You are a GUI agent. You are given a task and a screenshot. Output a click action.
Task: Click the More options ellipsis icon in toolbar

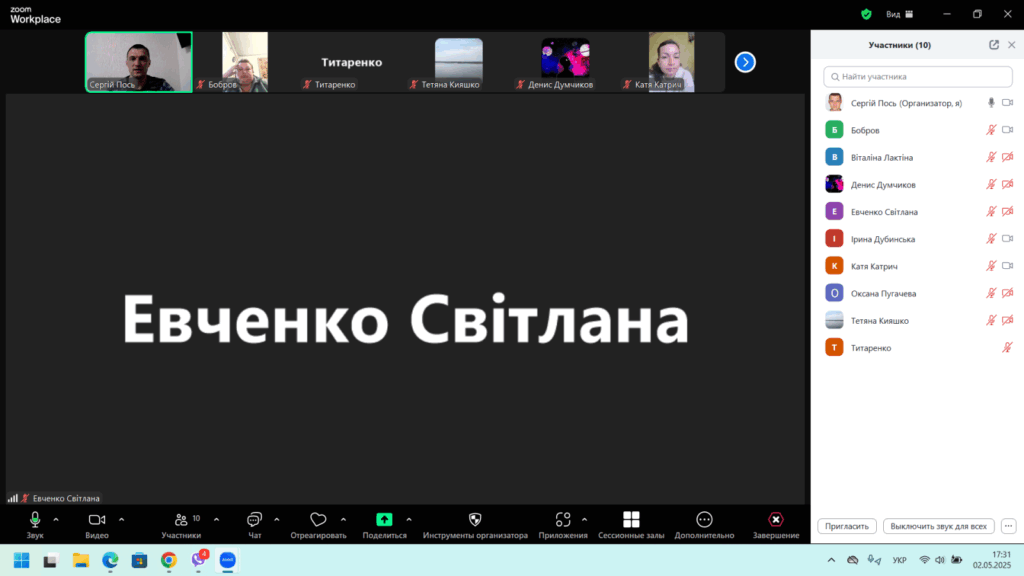point(704,520)
